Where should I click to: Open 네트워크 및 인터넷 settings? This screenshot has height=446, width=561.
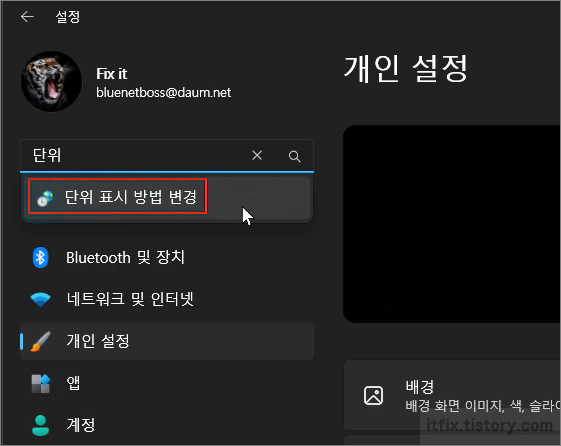[167, 299]
